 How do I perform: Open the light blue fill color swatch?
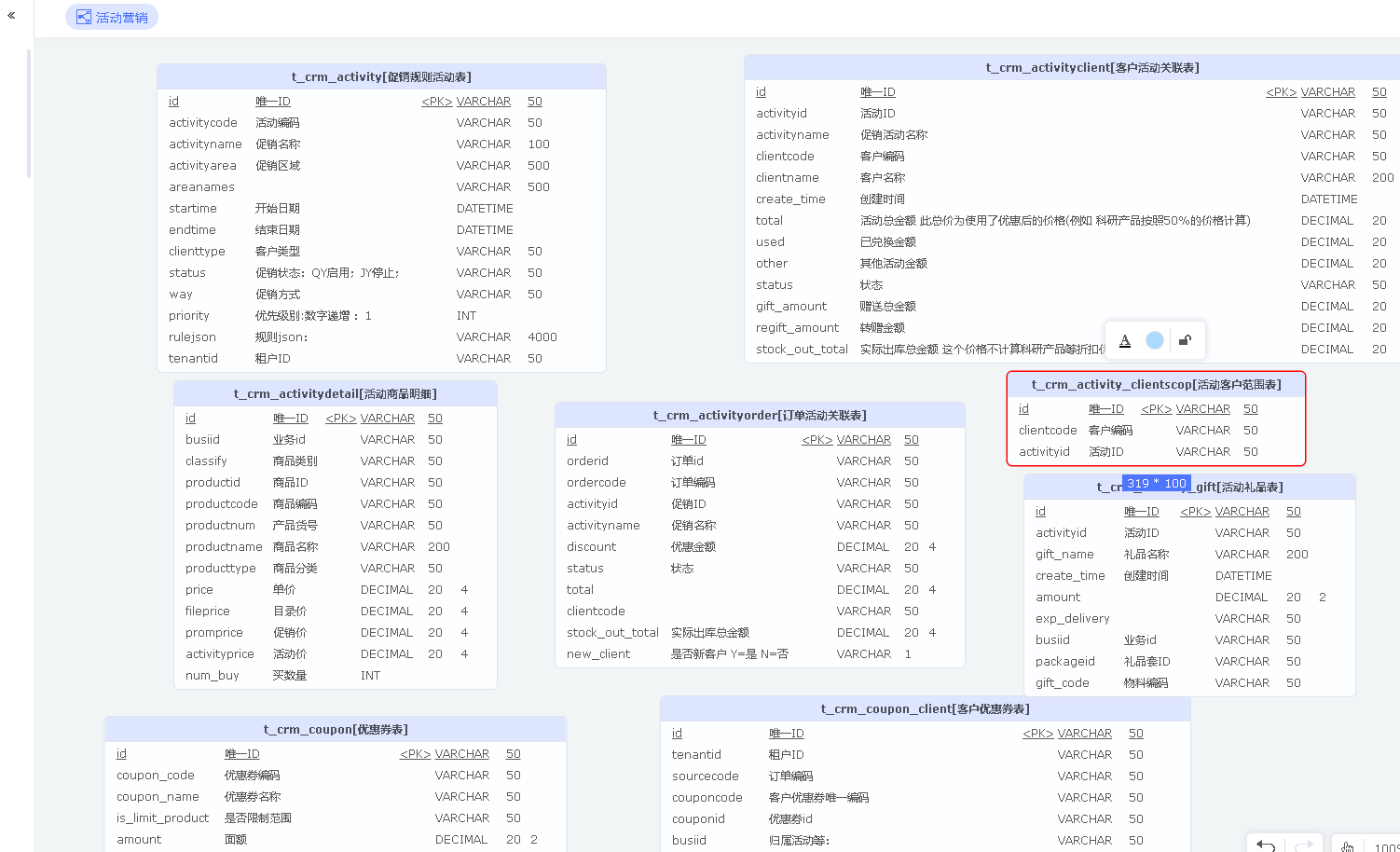[1155, 340]
